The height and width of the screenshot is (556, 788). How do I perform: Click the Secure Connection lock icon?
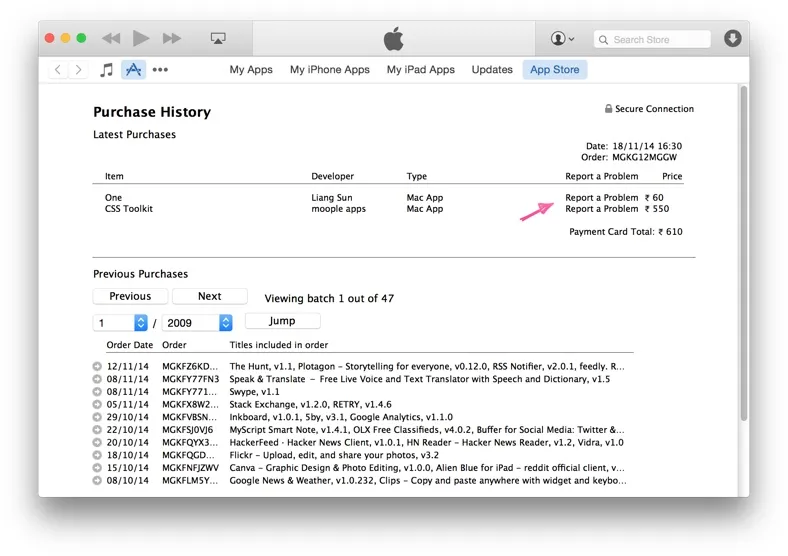tap(608, 109)
